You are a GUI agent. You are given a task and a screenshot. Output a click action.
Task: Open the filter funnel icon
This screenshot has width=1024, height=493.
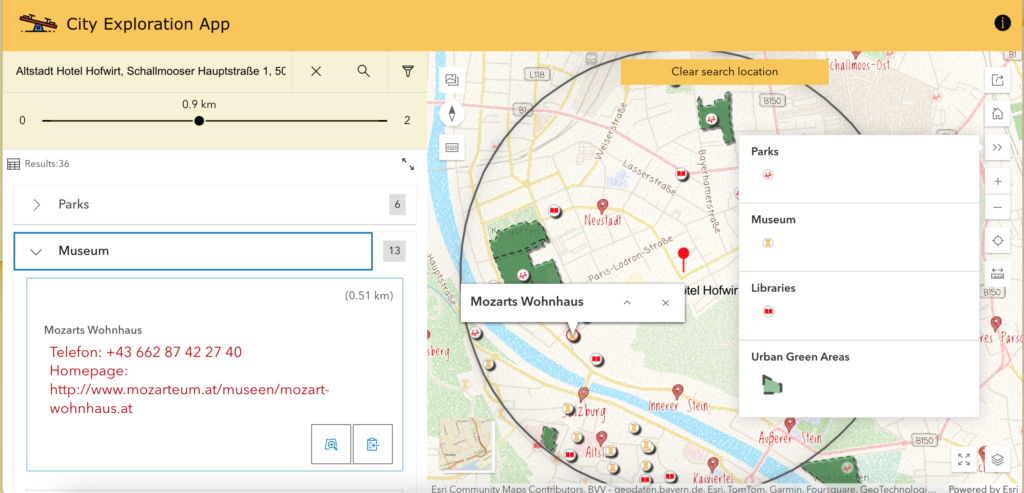click(x=407, y=71)
